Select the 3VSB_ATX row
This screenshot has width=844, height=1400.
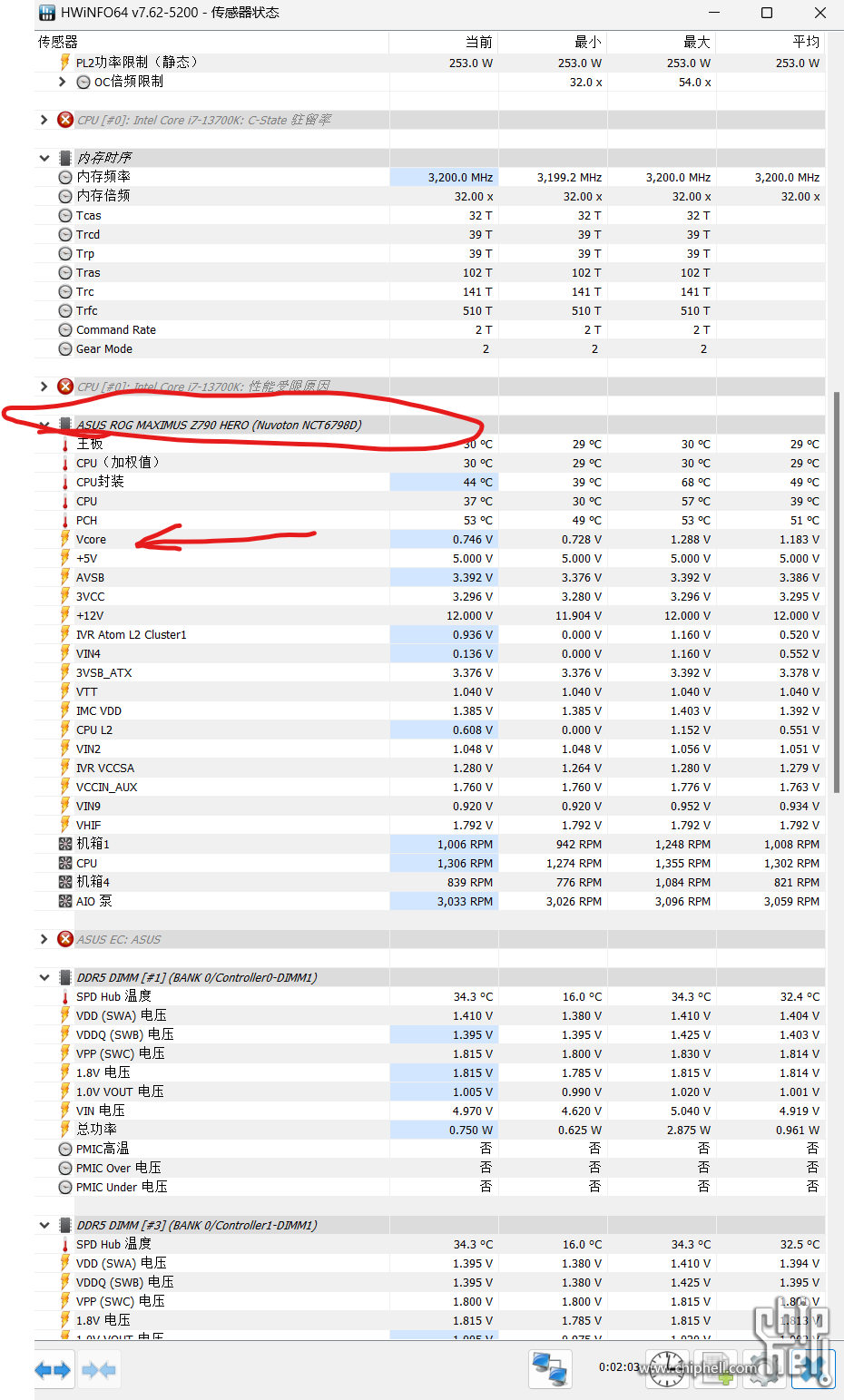click(429, 672)
